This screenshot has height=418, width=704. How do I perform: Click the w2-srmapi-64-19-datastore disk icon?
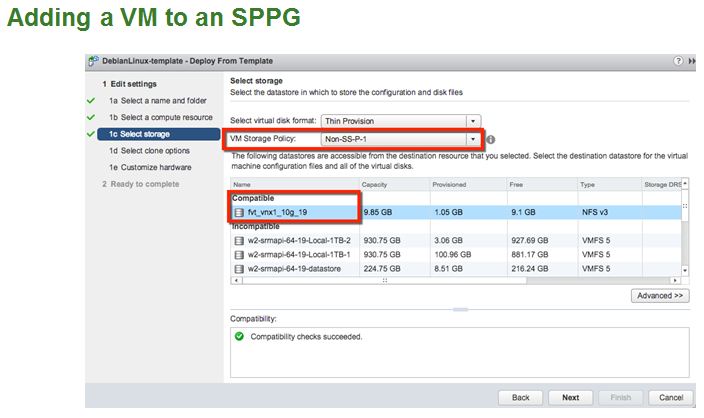click(238, 269)
